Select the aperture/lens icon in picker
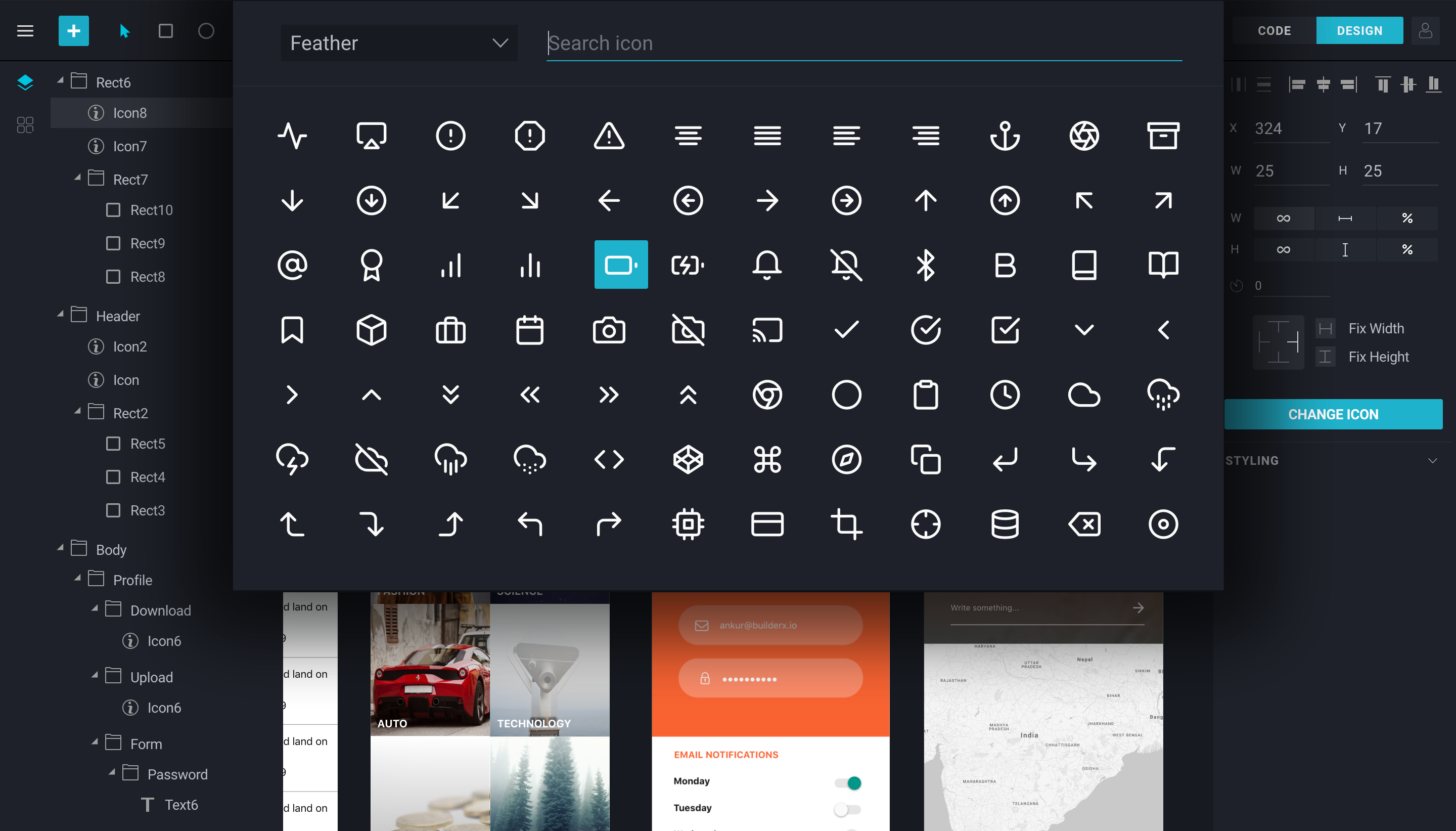 [x=1083, y=135]
